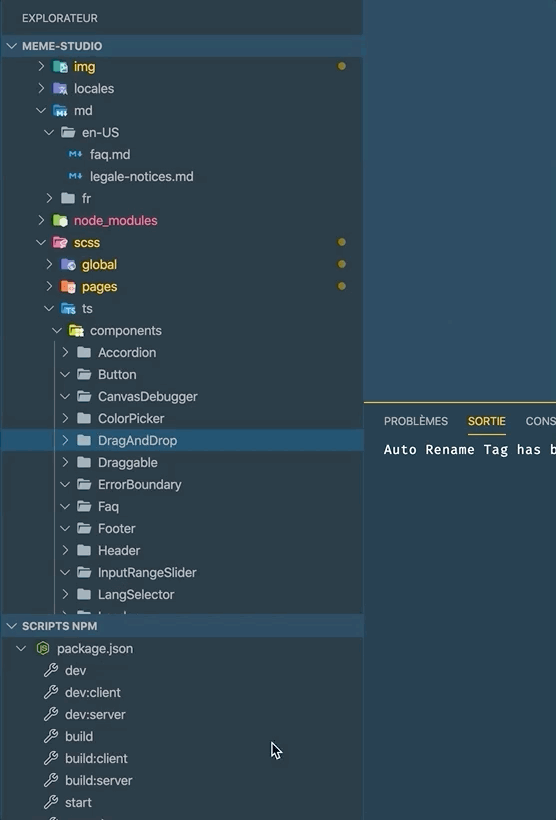
Task: Click the fr folder icon
Action: [68, 198]
